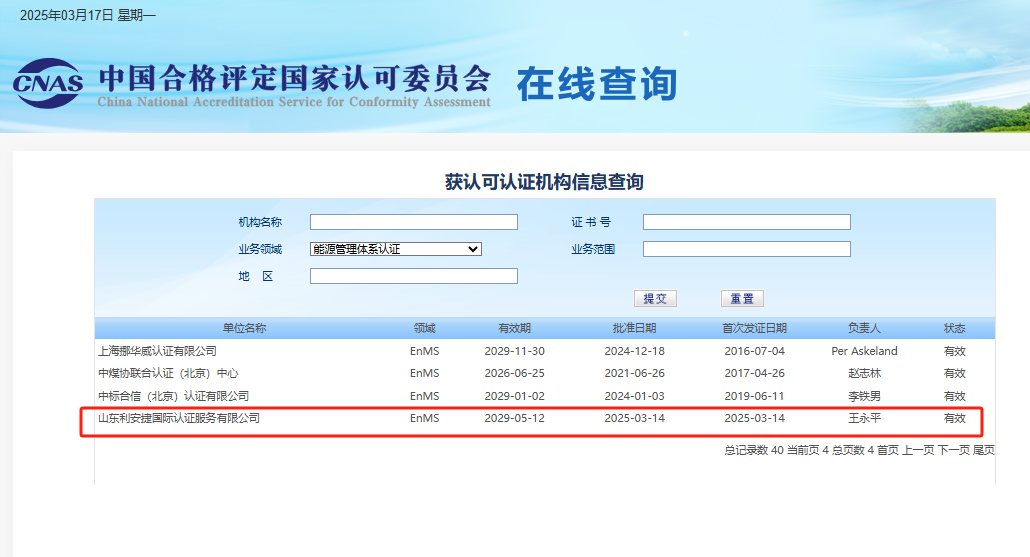Viewport: 1030px width, 557px height.
Task: Click approval date 2024-12-18
Action: 635,351
